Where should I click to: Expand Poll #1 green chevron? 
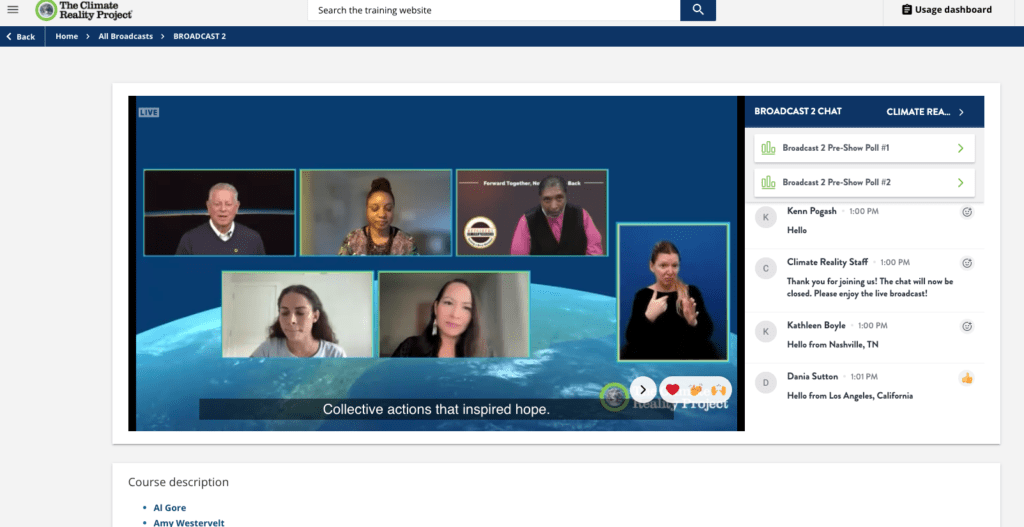click(961, 148)
